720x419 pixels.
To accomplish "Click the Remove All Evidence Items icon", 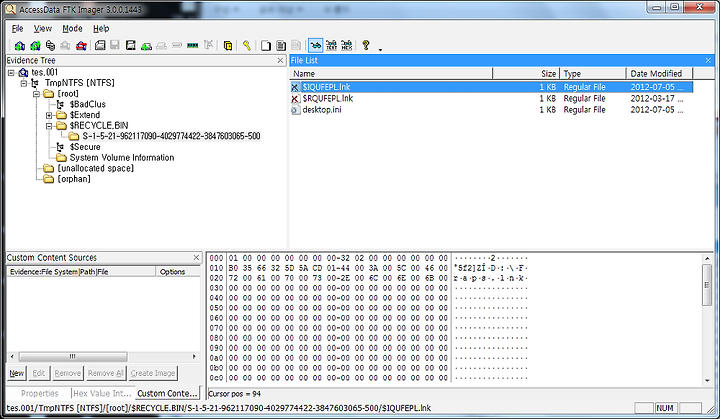I will click(x=81, y=45).
